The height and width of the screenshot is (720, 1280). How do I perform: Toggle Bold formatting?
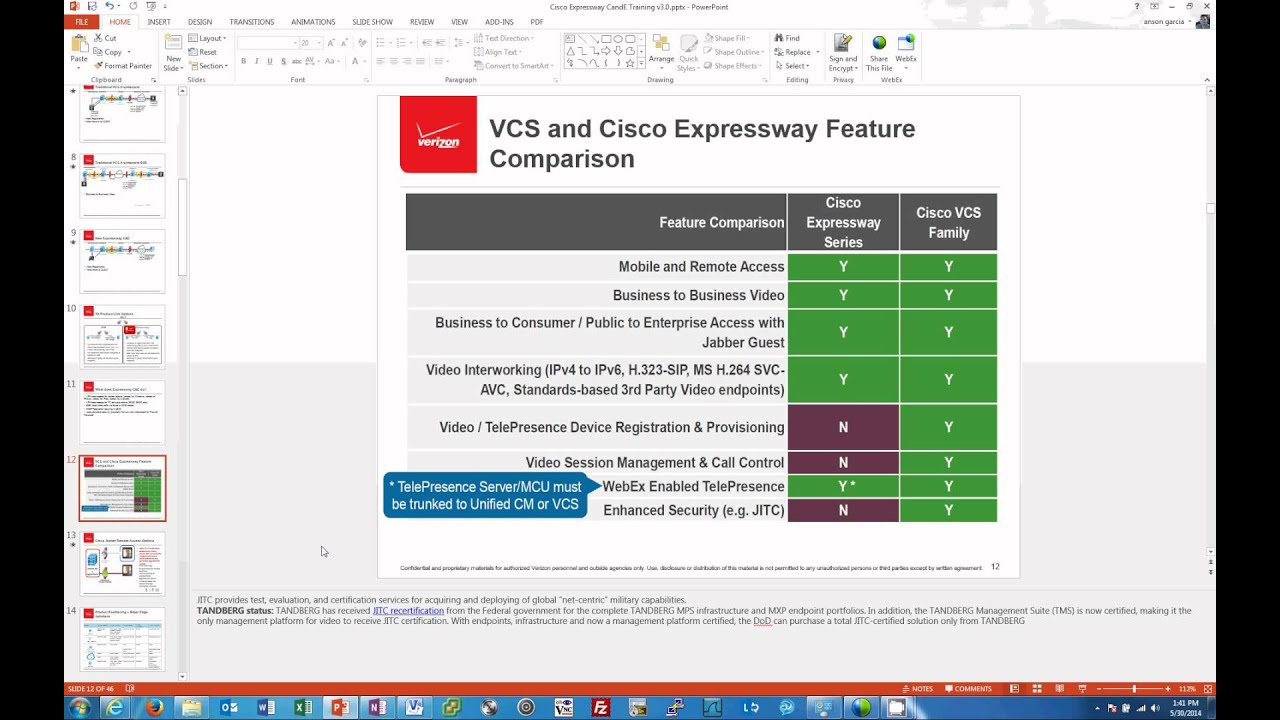[x=244, y=62]
